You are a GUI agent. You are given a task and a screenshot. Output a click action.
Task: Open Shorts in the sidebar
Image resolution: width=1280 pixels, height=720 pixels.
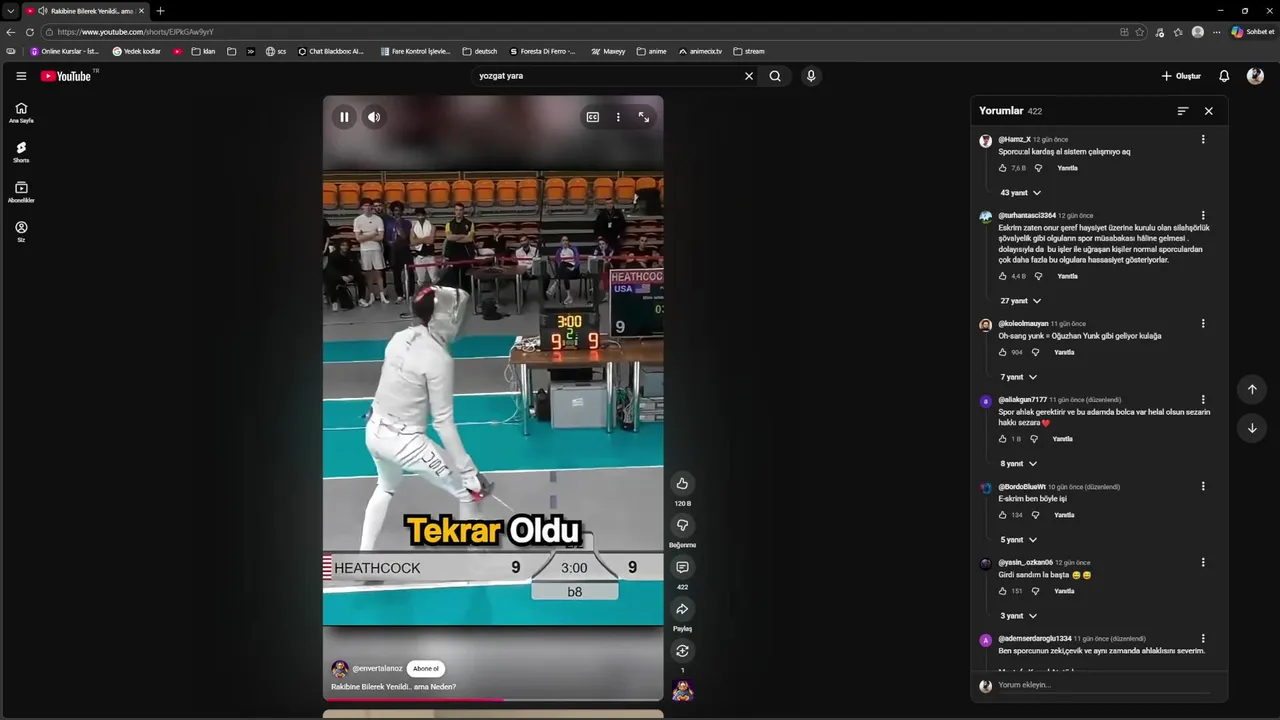pyautogui.click(x=21, y=152)
